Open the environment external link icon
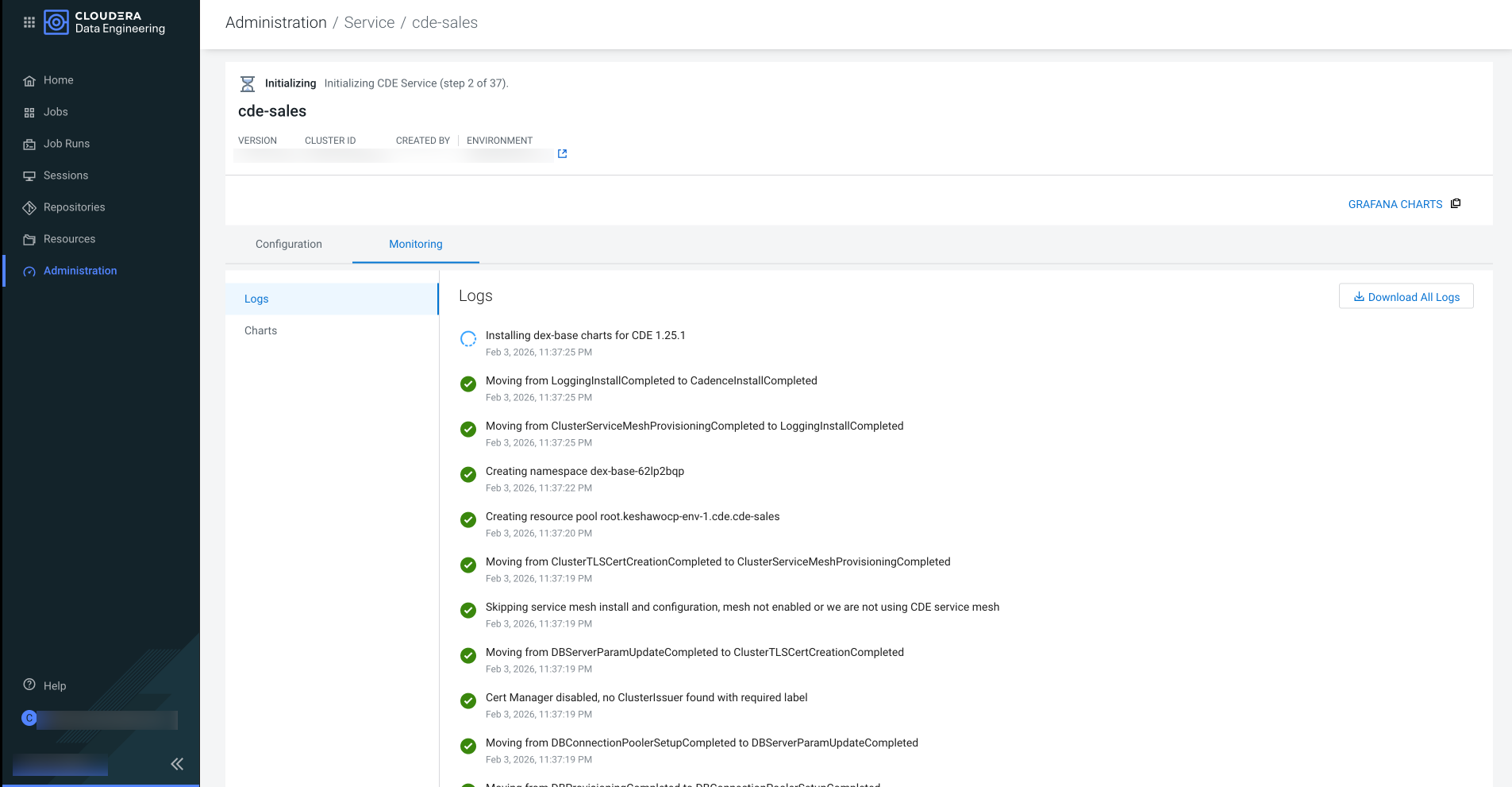 562,154
